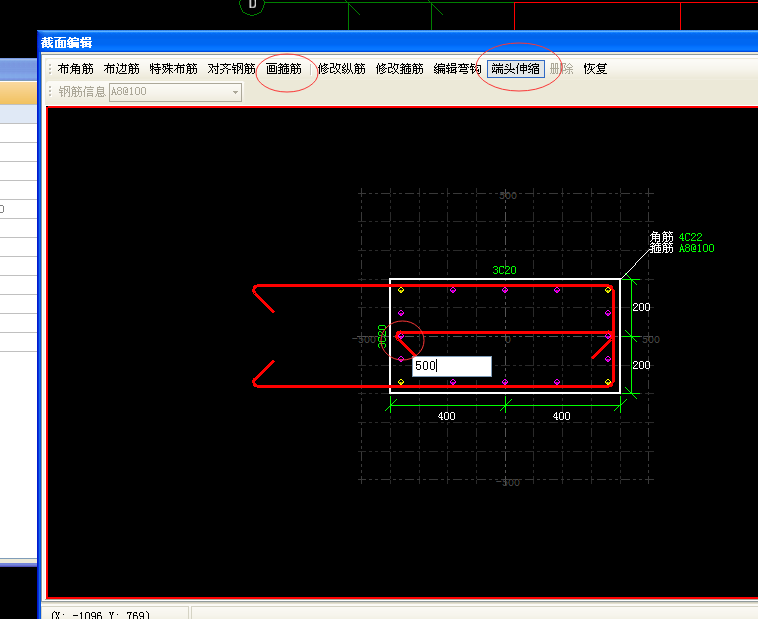Click the 4C22 corner rebar annotation

pyautogui.click(x=690, y=237)
